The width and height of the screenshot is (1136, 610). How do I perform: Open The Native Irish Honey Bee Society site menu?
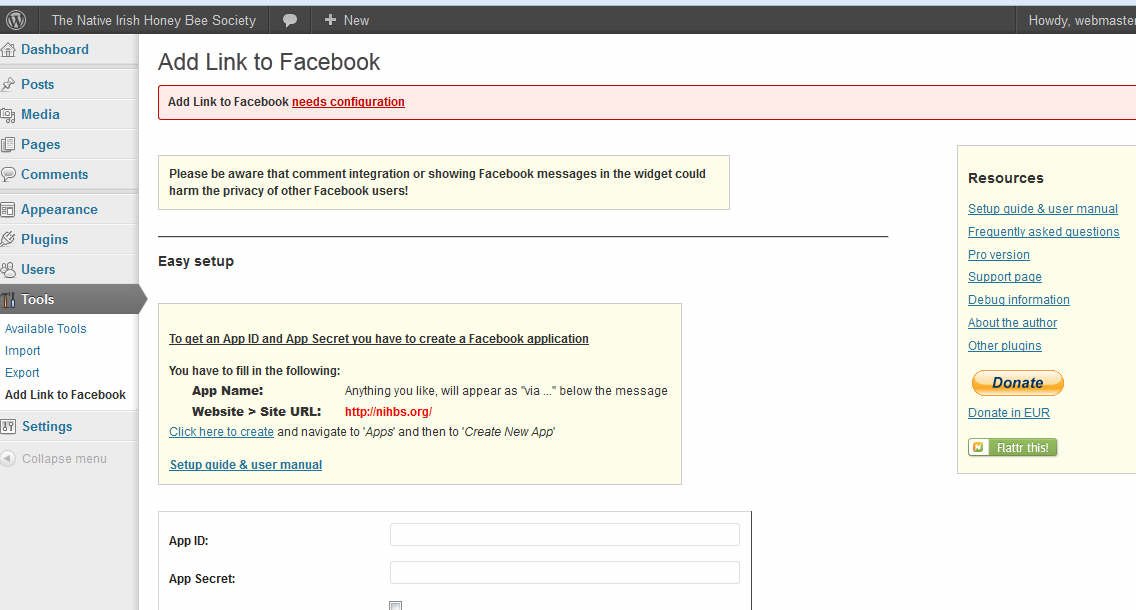tap(154, 20)
